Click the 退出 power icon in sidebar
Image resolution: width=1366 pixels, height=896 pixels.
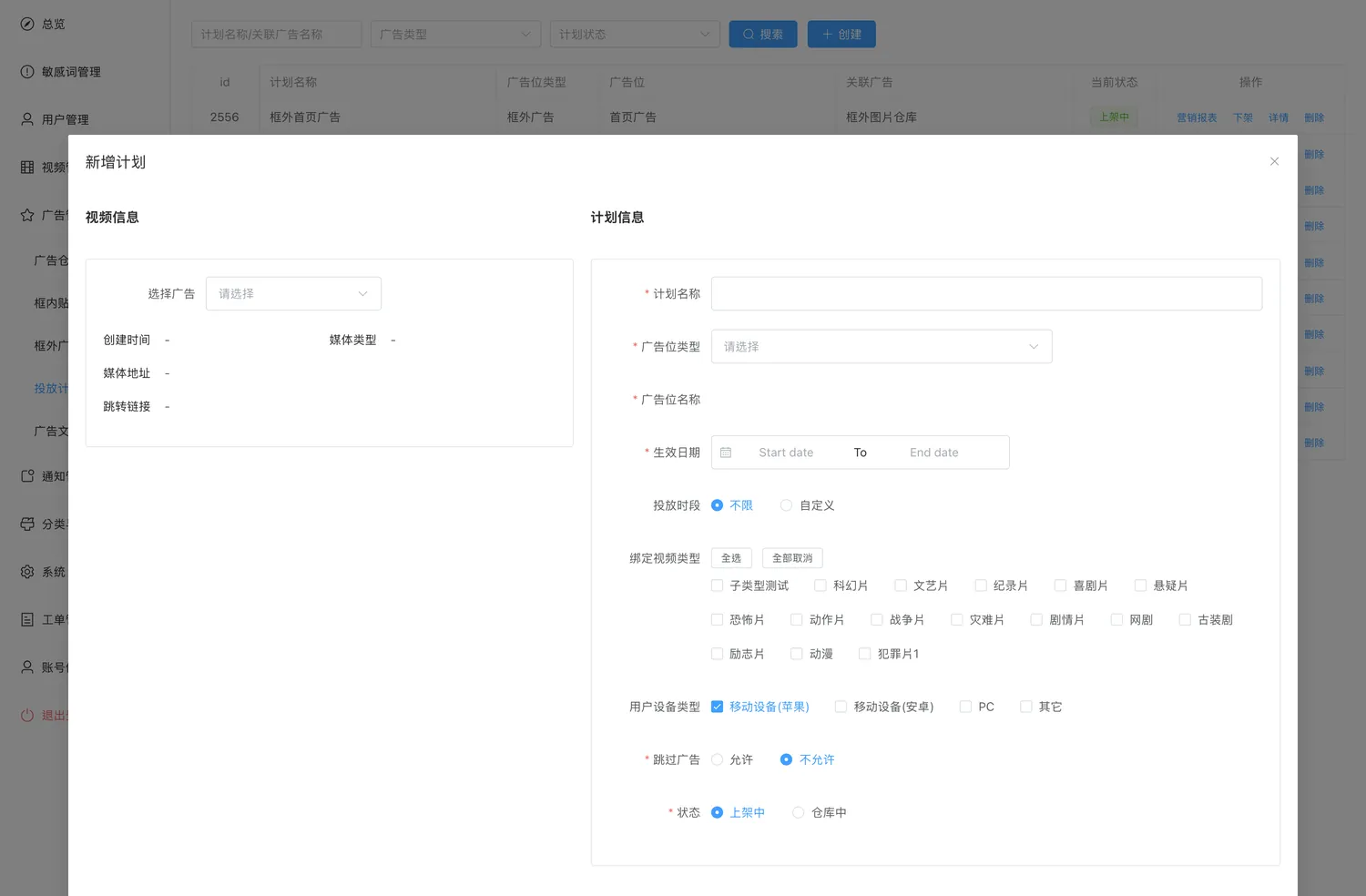coord(27,715)
